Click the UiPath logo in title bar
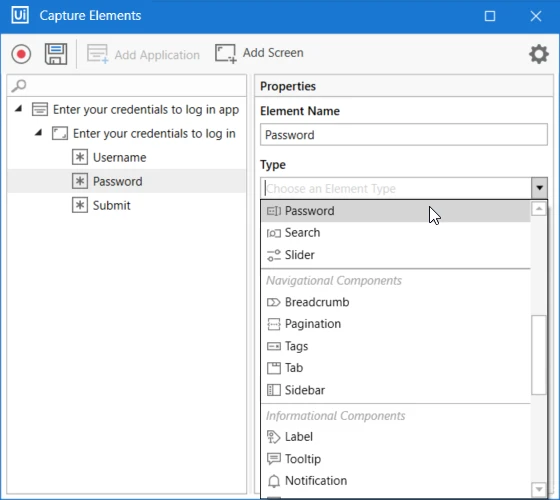The width and height of the screenshot is (560, 500). point(20,15)
